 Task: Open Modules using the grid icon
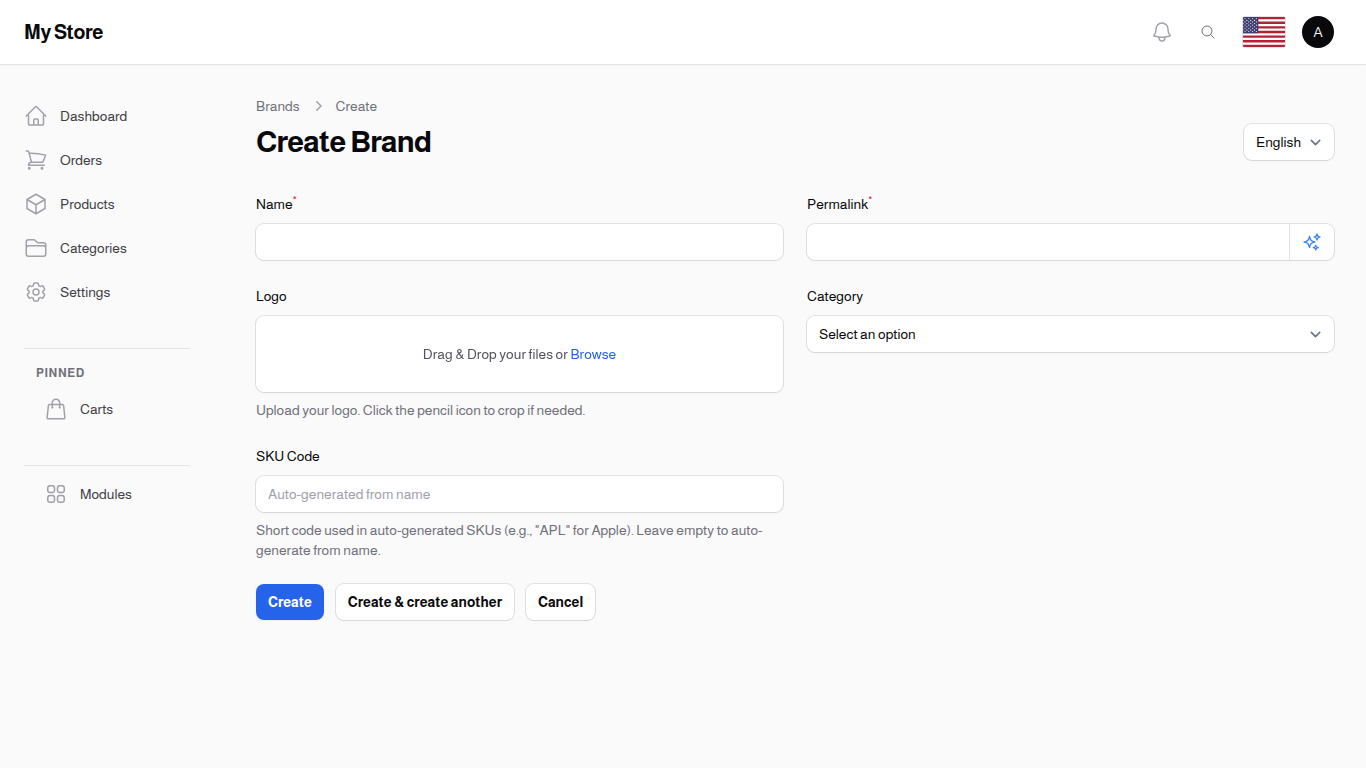pyautogui.click(x=56, y=494)
